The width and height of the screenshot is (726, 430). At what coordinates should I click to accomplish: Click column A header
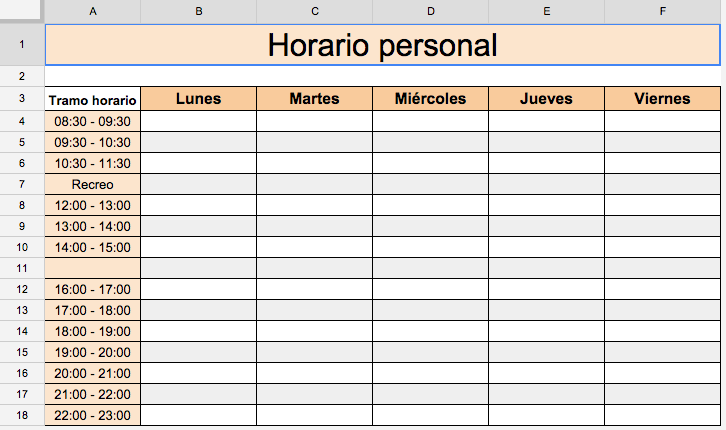click(93, 11)
